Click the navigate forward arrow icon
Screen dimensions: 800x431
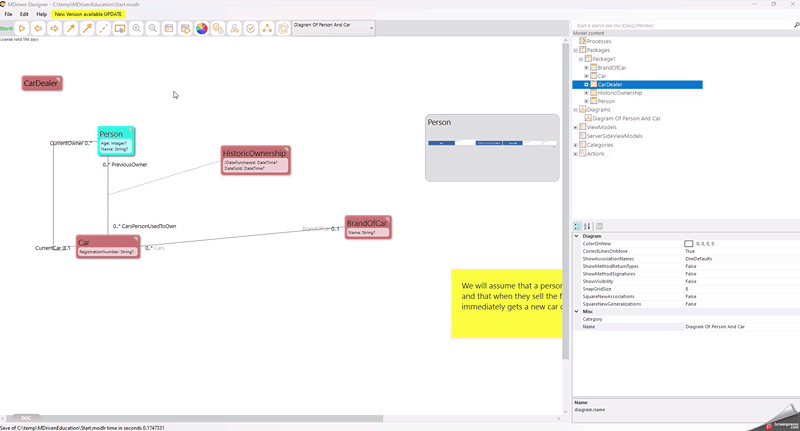click(54, 29)
